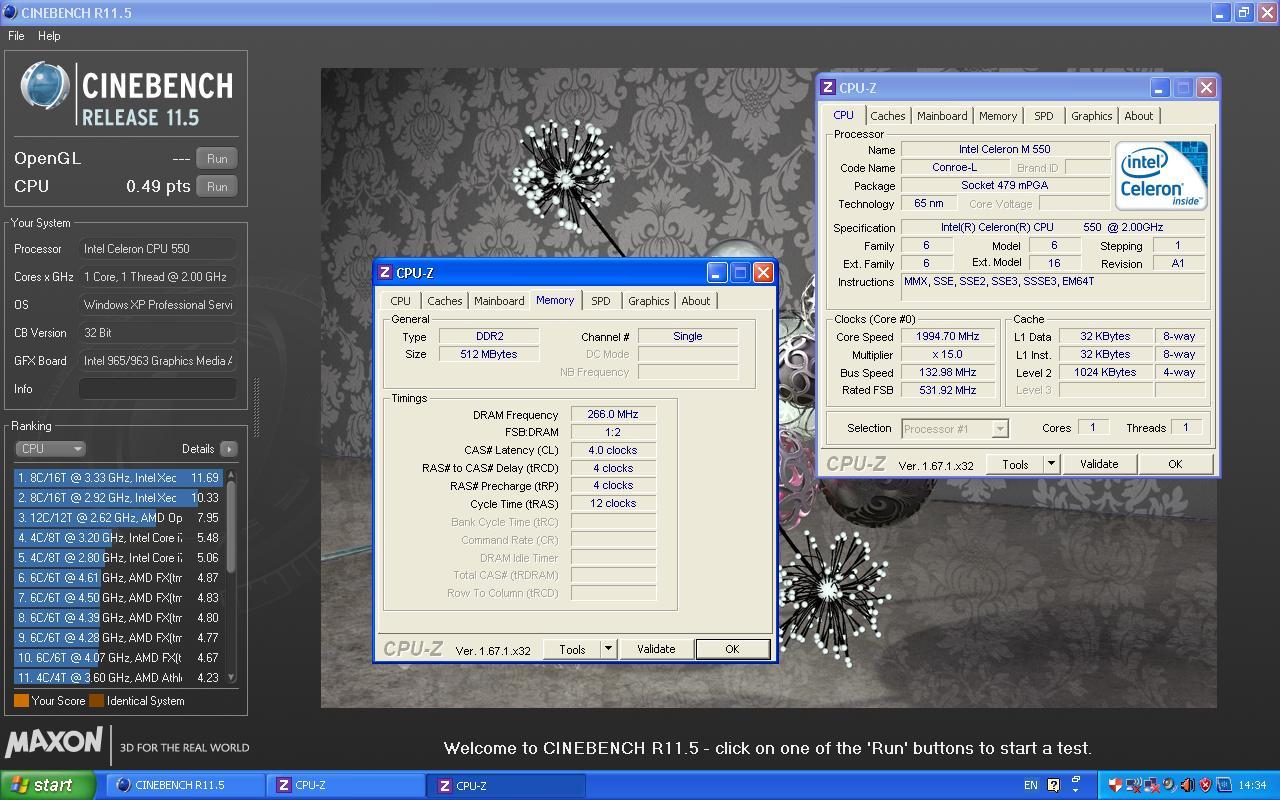This screenshot has width=1280, height=800.
Task: Select ranking entry 1 Intel Xeon 11.69
Action: click(118, 478)
